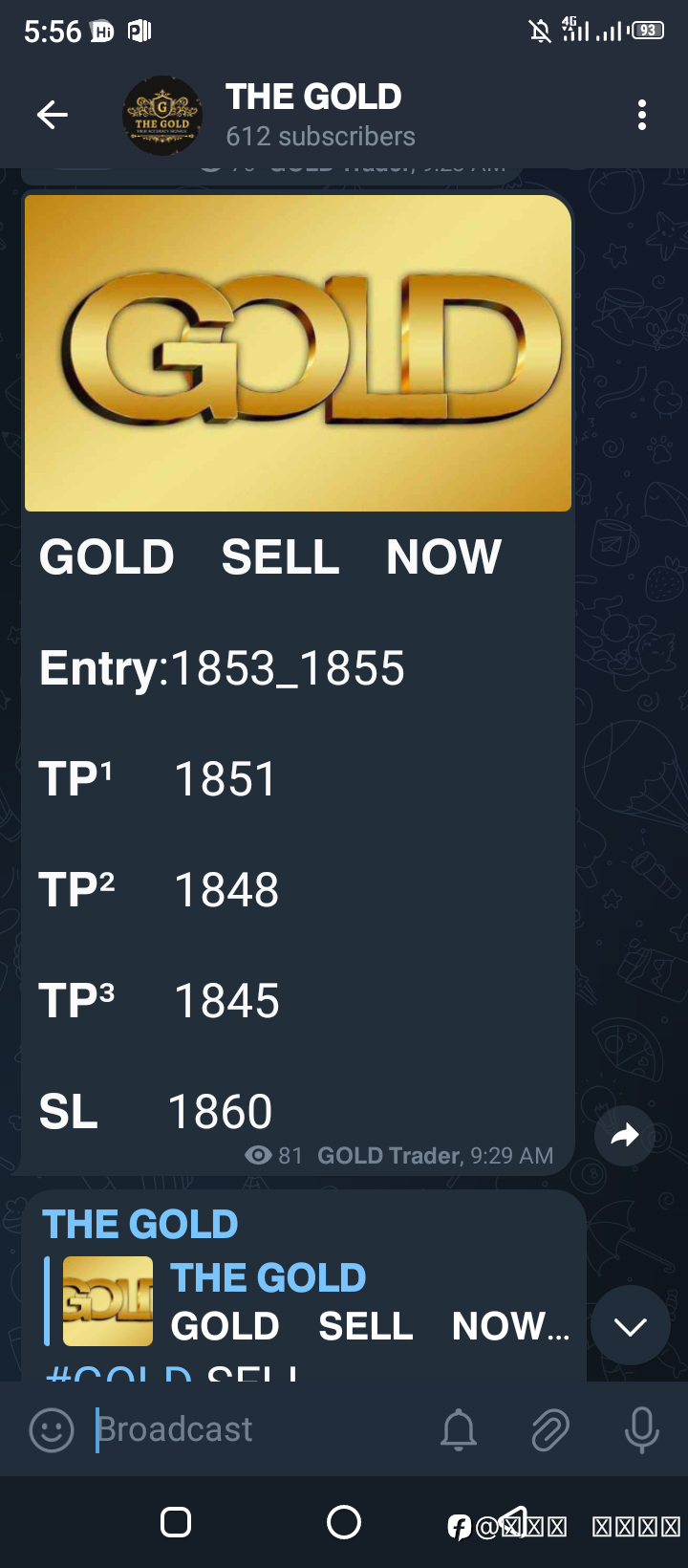Image resolution: width=688 pixels, height=1568 pixels.
Task: Open the replied message's GOLD thumbnail
Action: [108, 1301]
